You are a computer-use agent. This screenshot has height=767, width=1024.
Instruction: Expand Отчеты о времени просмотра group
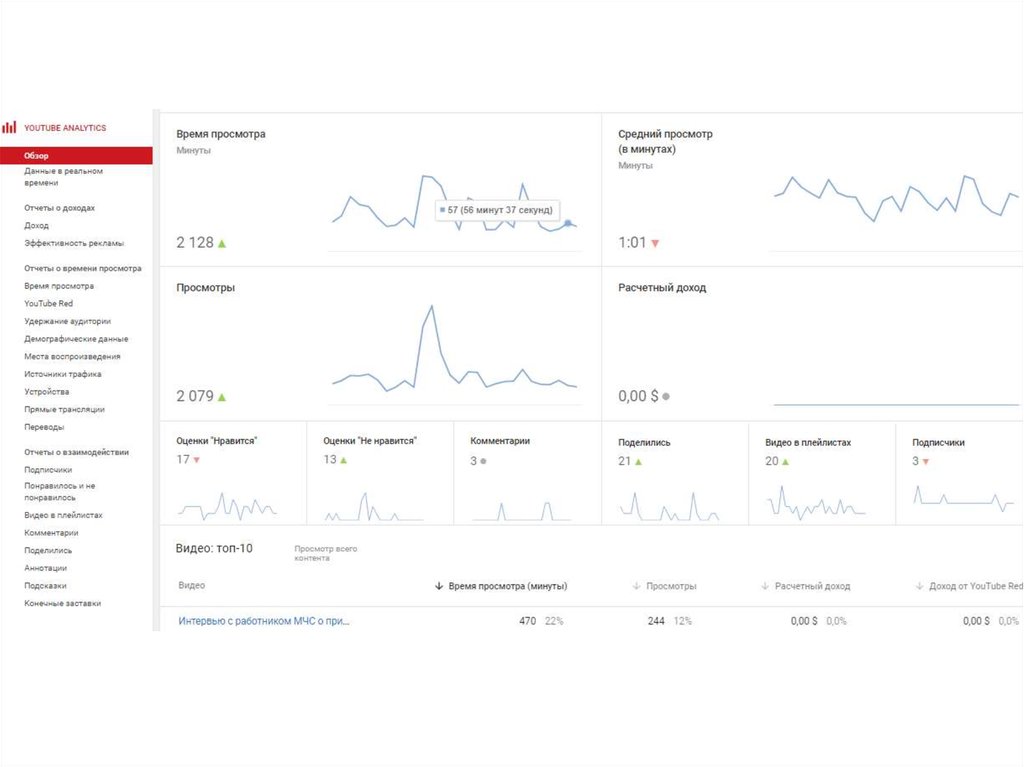83,268
